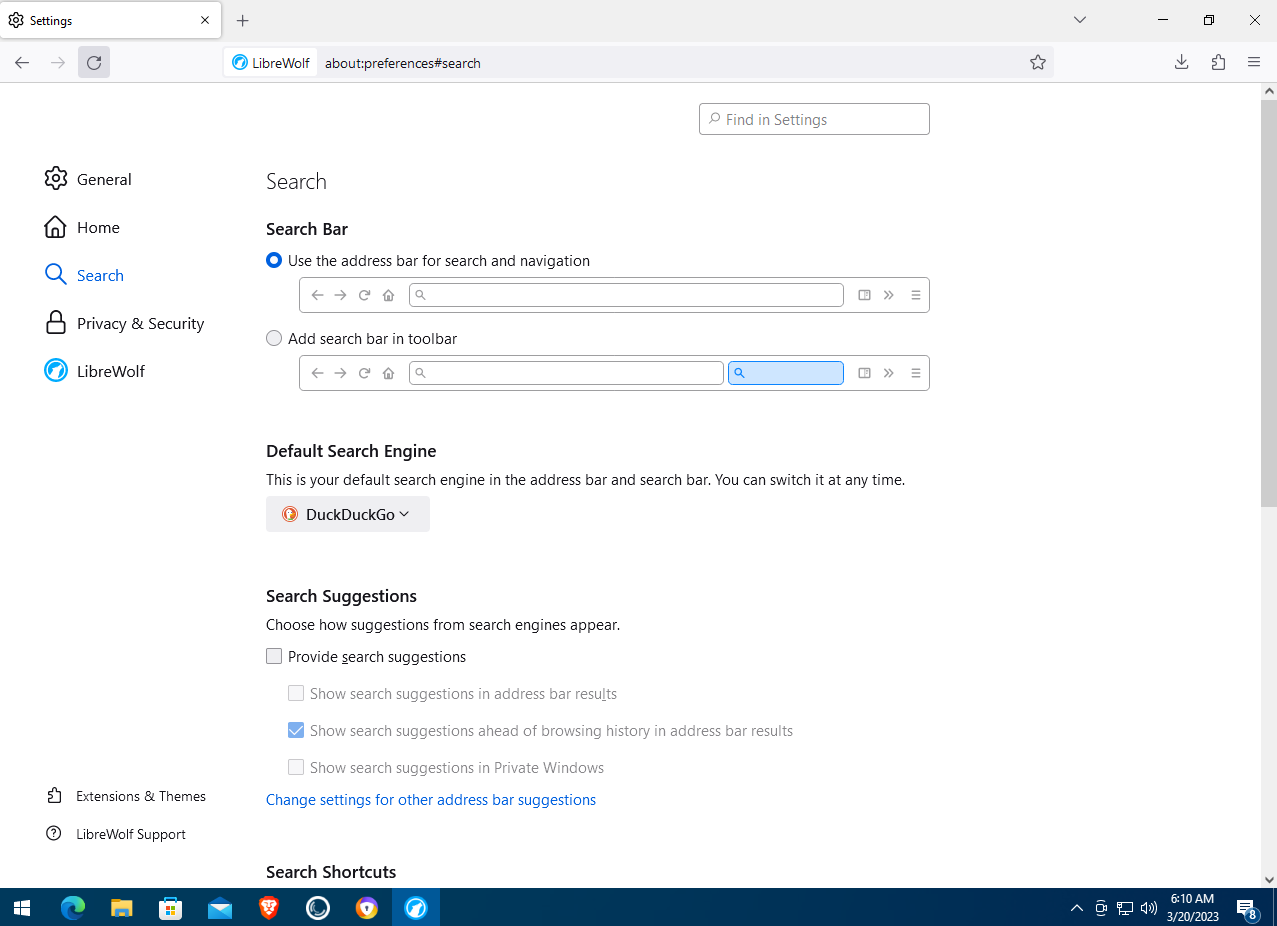1277x926 pixels.
Task: Open 'Change settings for other address bar suggestions'
Action: coord(431,800)
